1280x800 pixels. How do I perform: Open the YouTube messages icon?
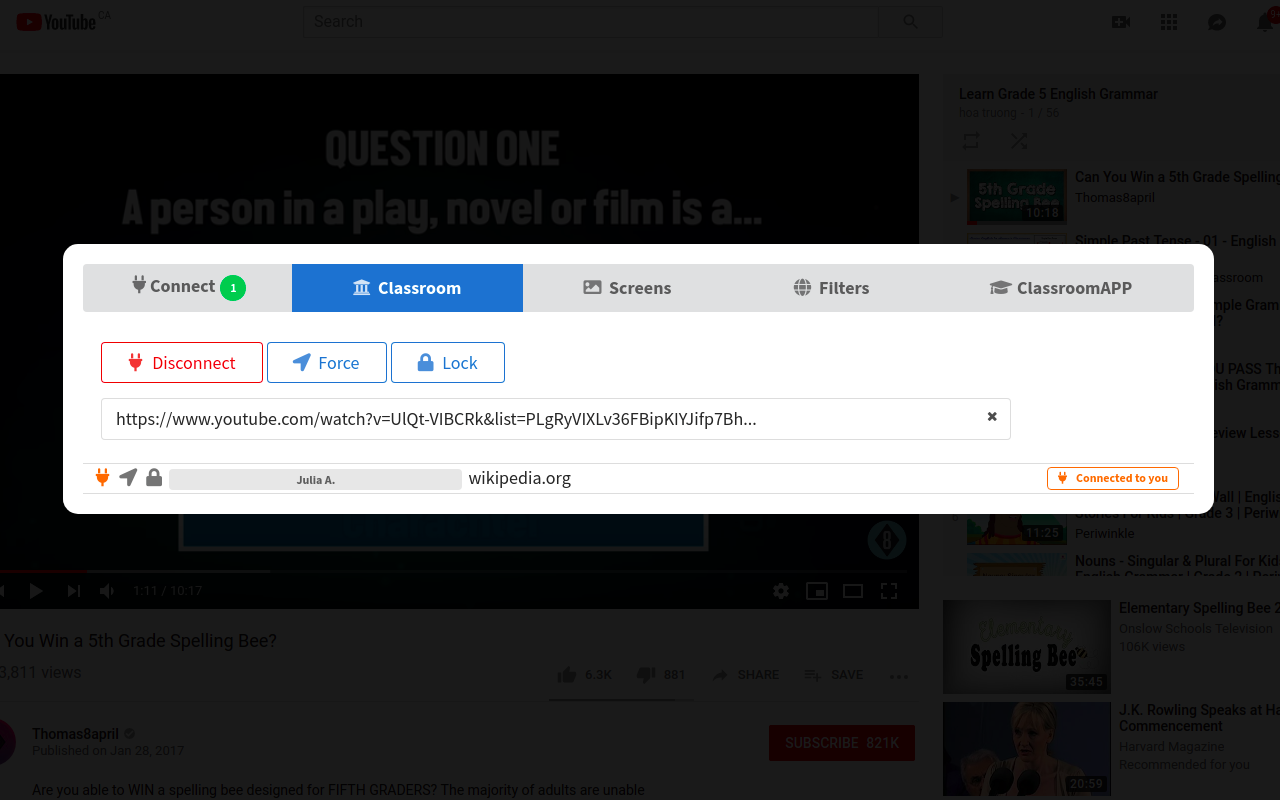[1217, 22]
